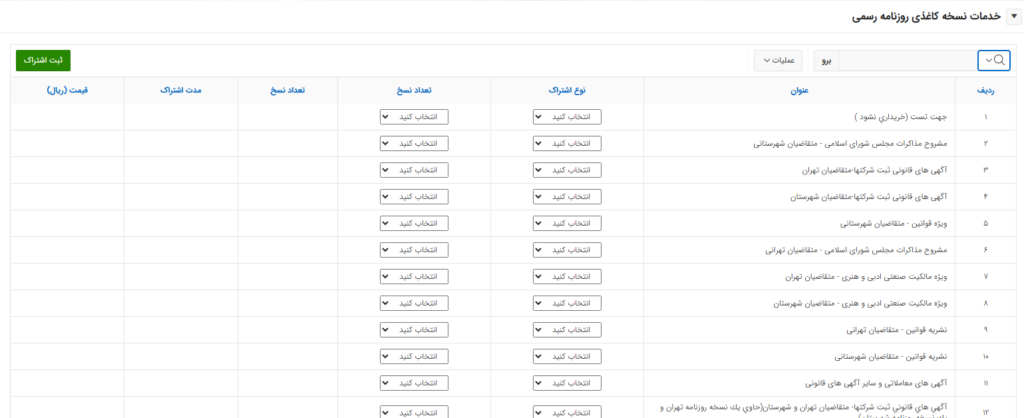Open the magnifier search-column selector
Screen dimensions: 1024x418
pyautogui.click(x=994, y=60)
